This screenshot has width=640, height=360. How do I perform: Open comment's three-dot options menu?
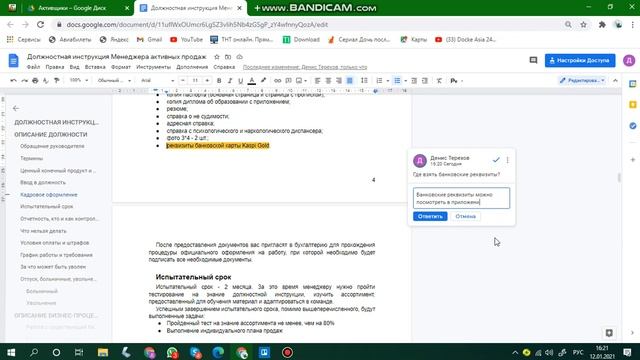click(x=507, y=160)
